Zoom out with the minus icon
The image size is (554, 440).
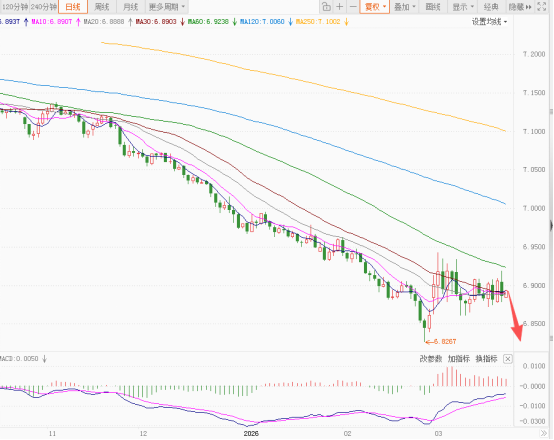[353, 7]
